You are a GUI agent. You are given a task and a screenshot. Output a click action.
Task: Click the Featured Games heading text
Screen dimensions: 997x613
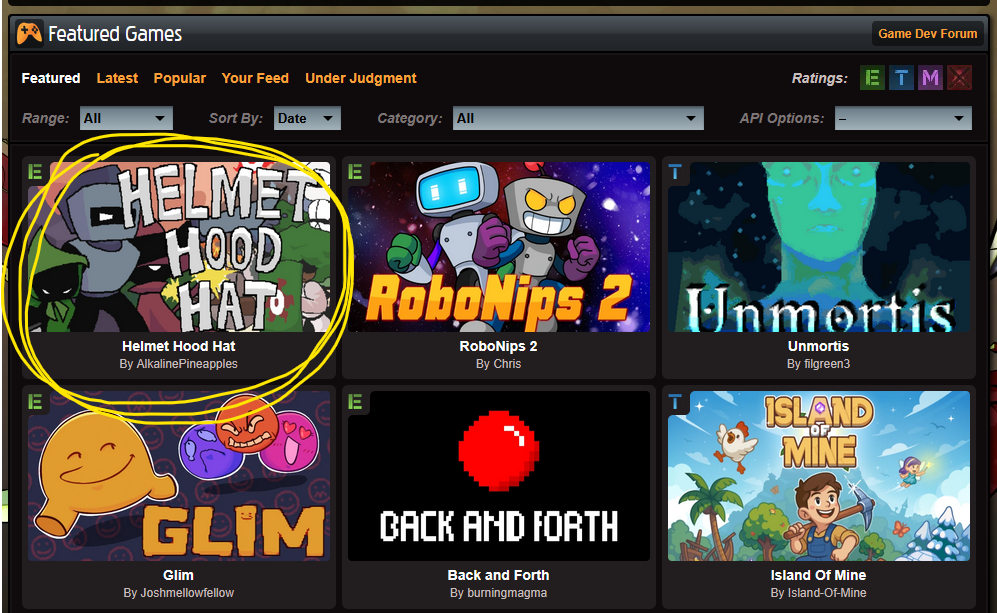coord(115,34)
